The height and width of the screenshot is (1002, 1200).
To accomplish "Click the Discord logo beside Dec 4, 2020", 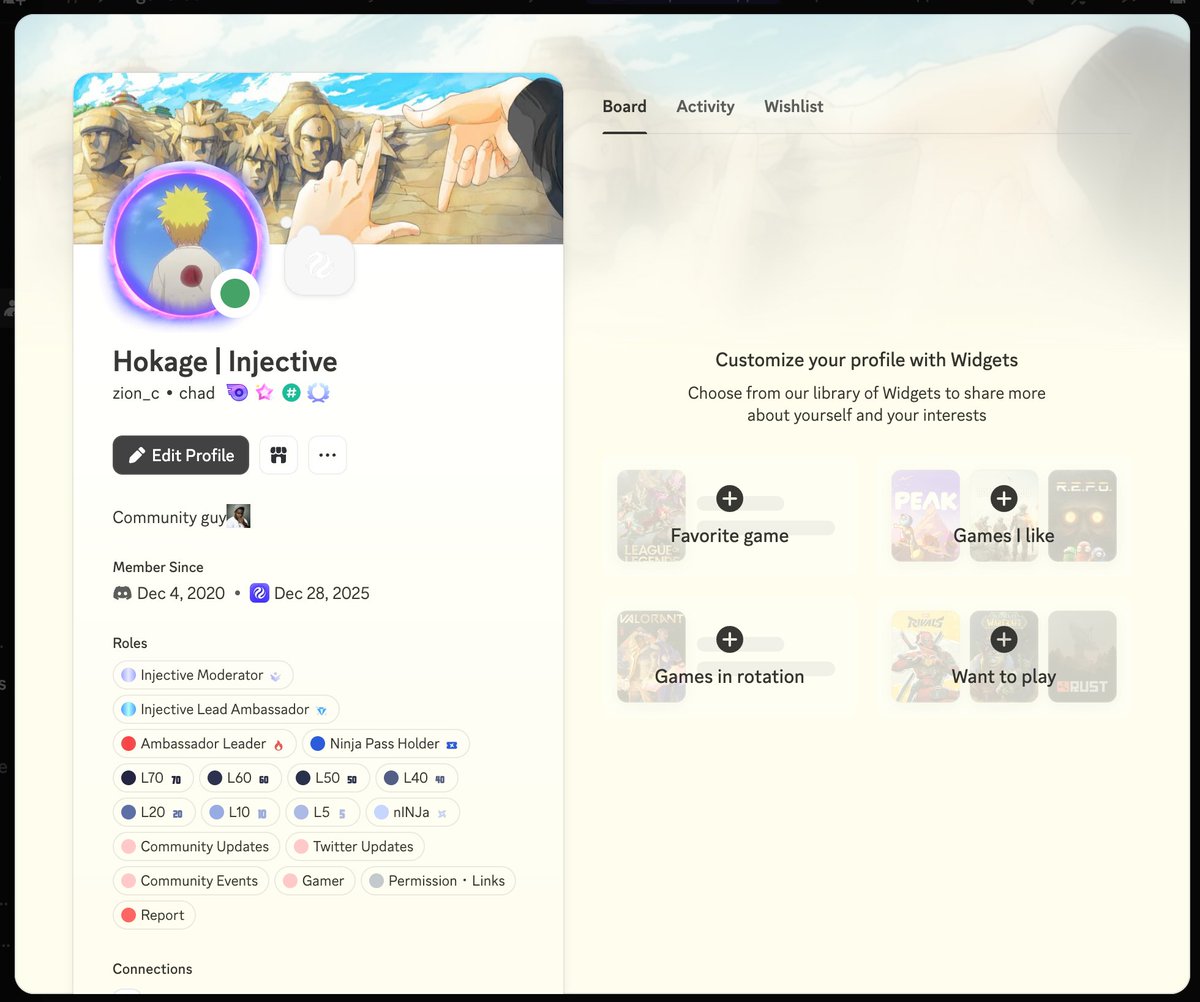I will tap(122, 593).
